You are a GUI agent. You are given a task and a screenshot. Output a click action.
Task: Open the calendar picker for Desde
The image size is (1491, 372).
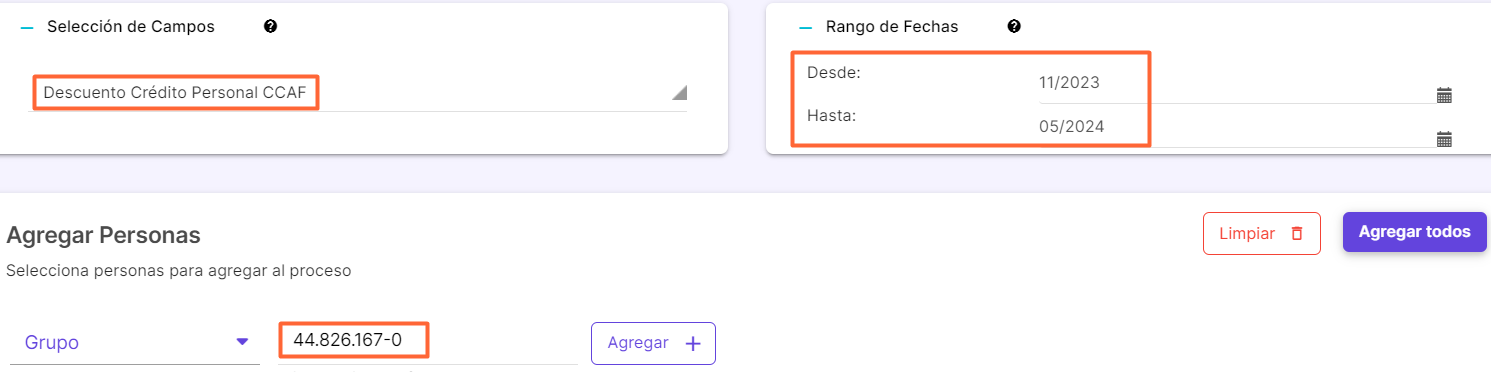1444,96
